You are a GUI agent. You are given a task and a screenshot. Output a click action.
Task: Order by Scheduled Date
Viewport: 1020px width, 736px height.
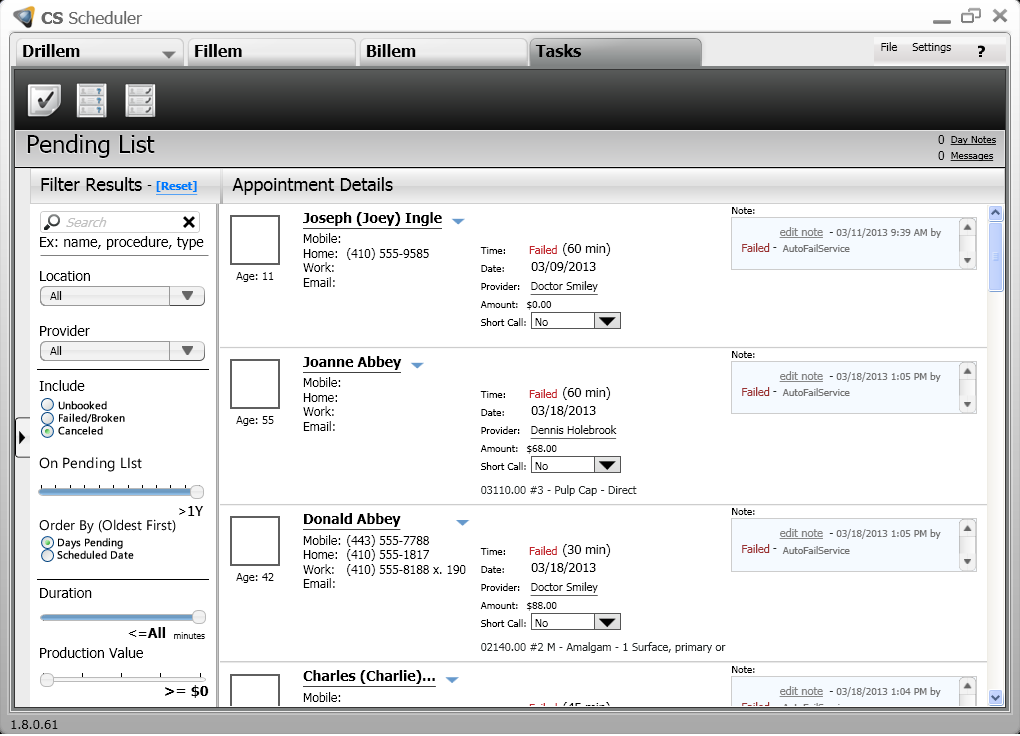tap(47, 555)
